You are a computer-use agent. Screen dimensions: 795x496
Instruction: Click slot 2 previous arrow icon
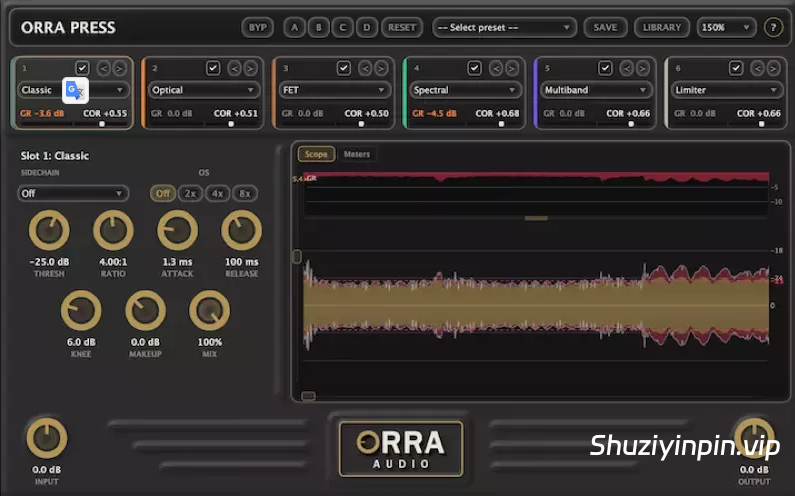234,68
